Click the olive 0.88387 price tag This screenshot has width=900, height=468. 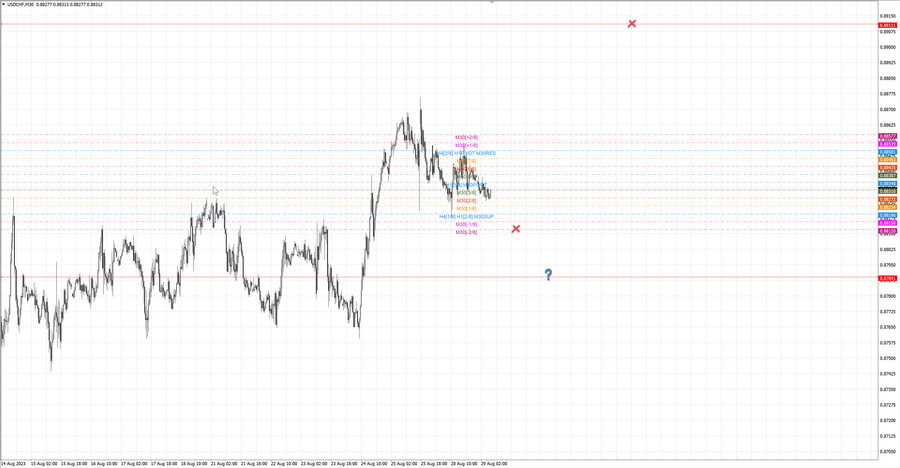click(887, 175)
